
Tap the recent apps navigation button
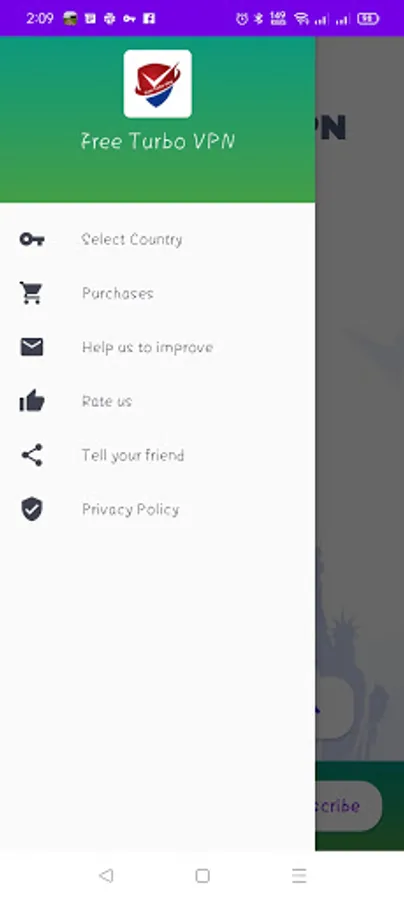(x=298, y=875)
